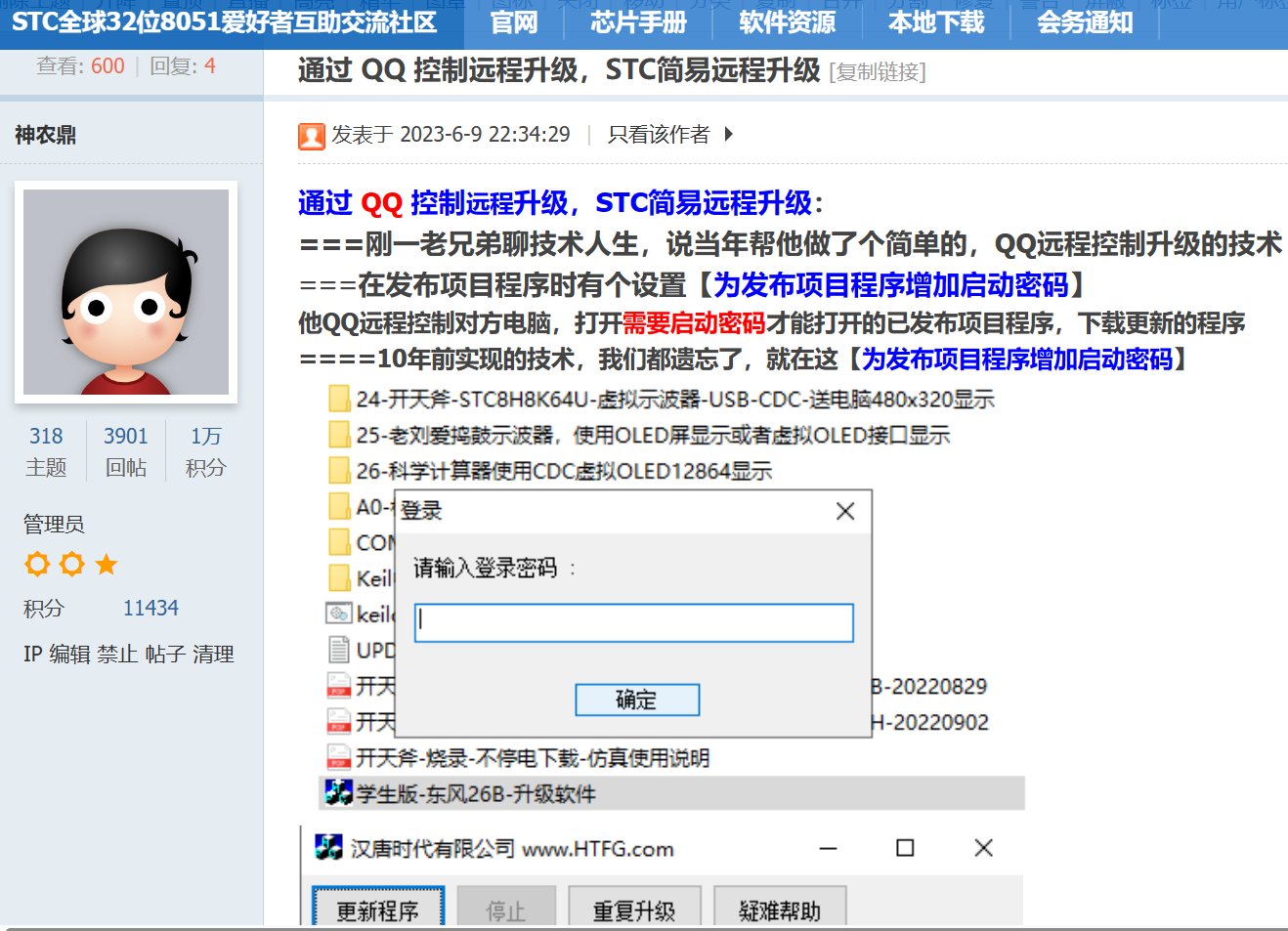Click the orange star rank badge
Image resolution: width=1288 pixels, height=931 pixels.
[x=107, y=564]
